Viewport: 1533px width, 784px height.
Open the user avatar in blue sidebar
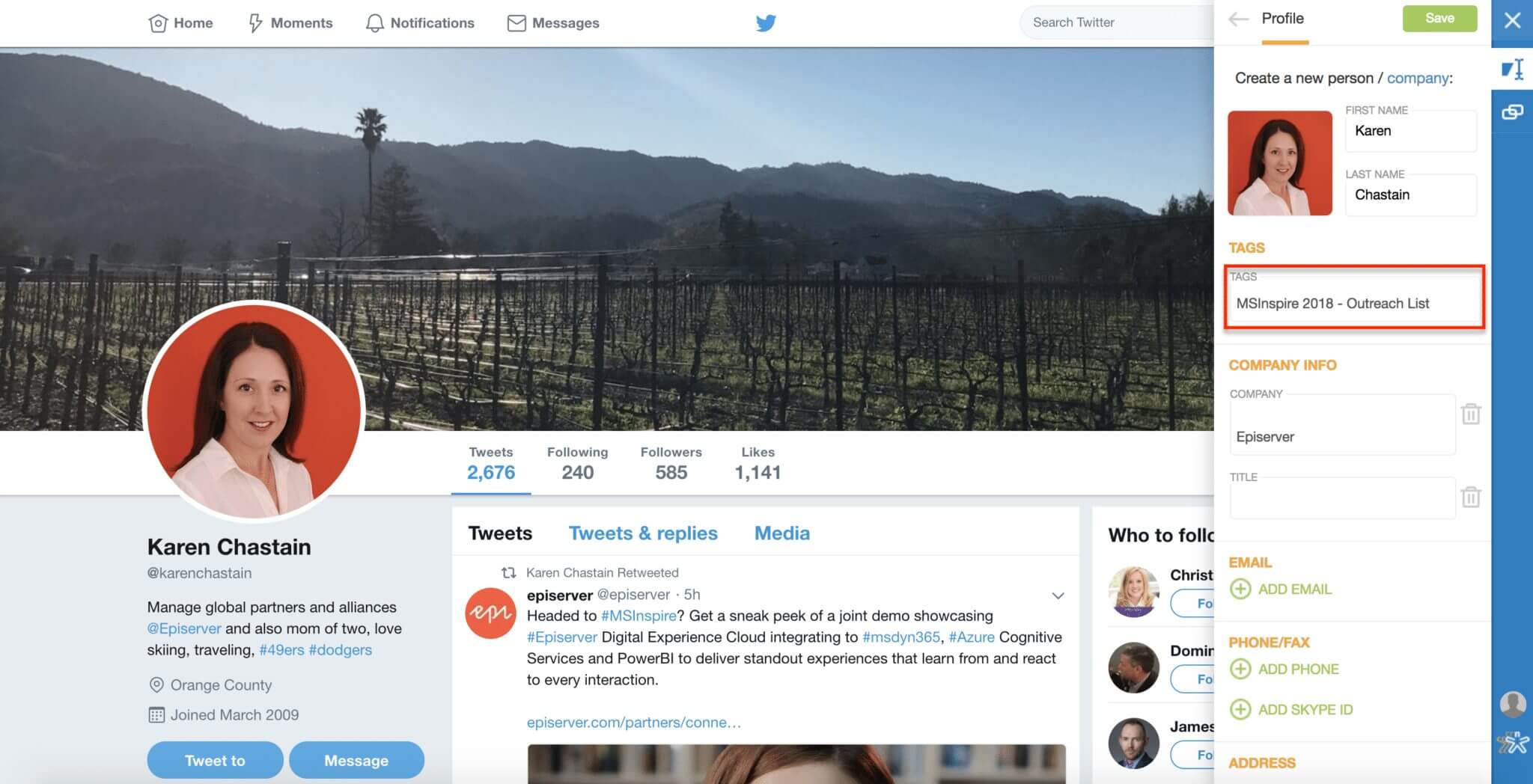click(x=1513, y=704)
